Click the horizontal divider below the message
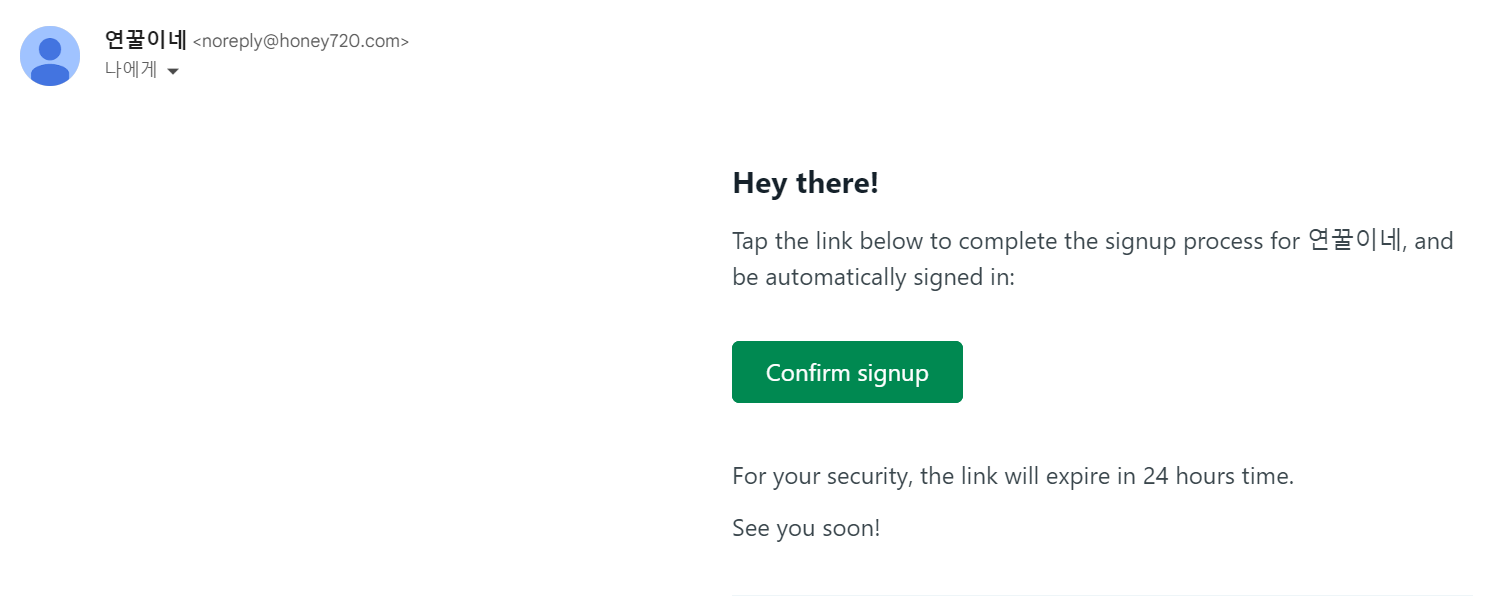Image resolution: width=1488 pixels, height=601 pixels. [x=1100, y=595]
